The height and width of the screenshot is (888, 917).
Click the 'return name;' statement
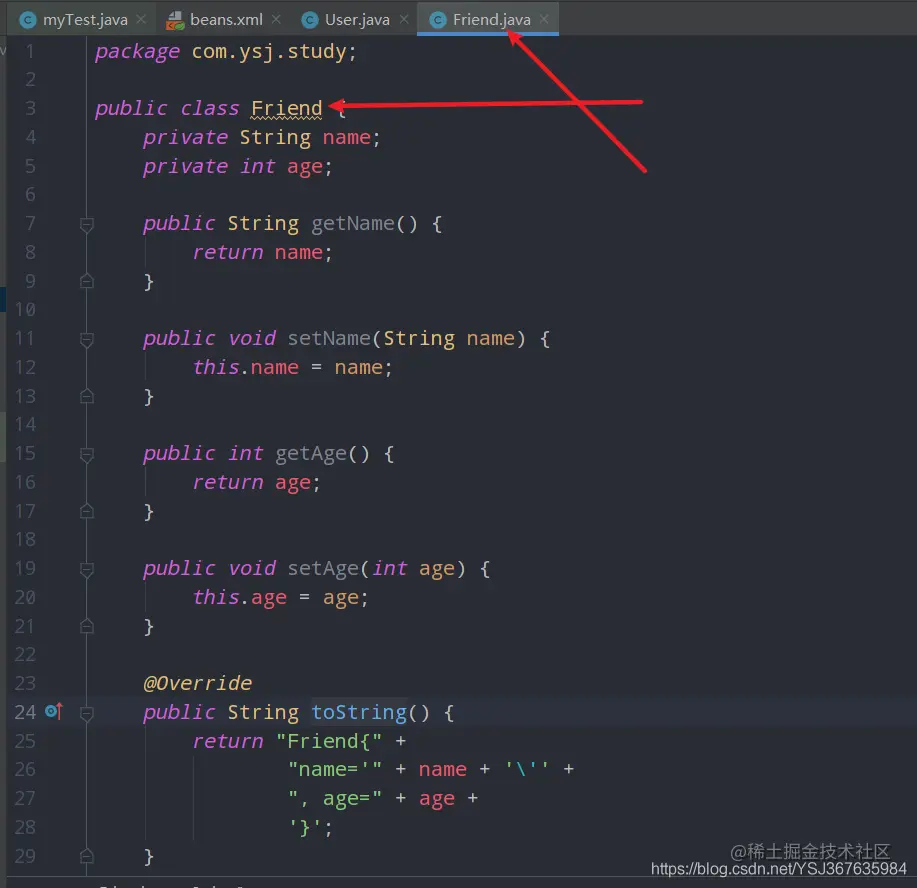pyautogui.click(x=263, y=253)
